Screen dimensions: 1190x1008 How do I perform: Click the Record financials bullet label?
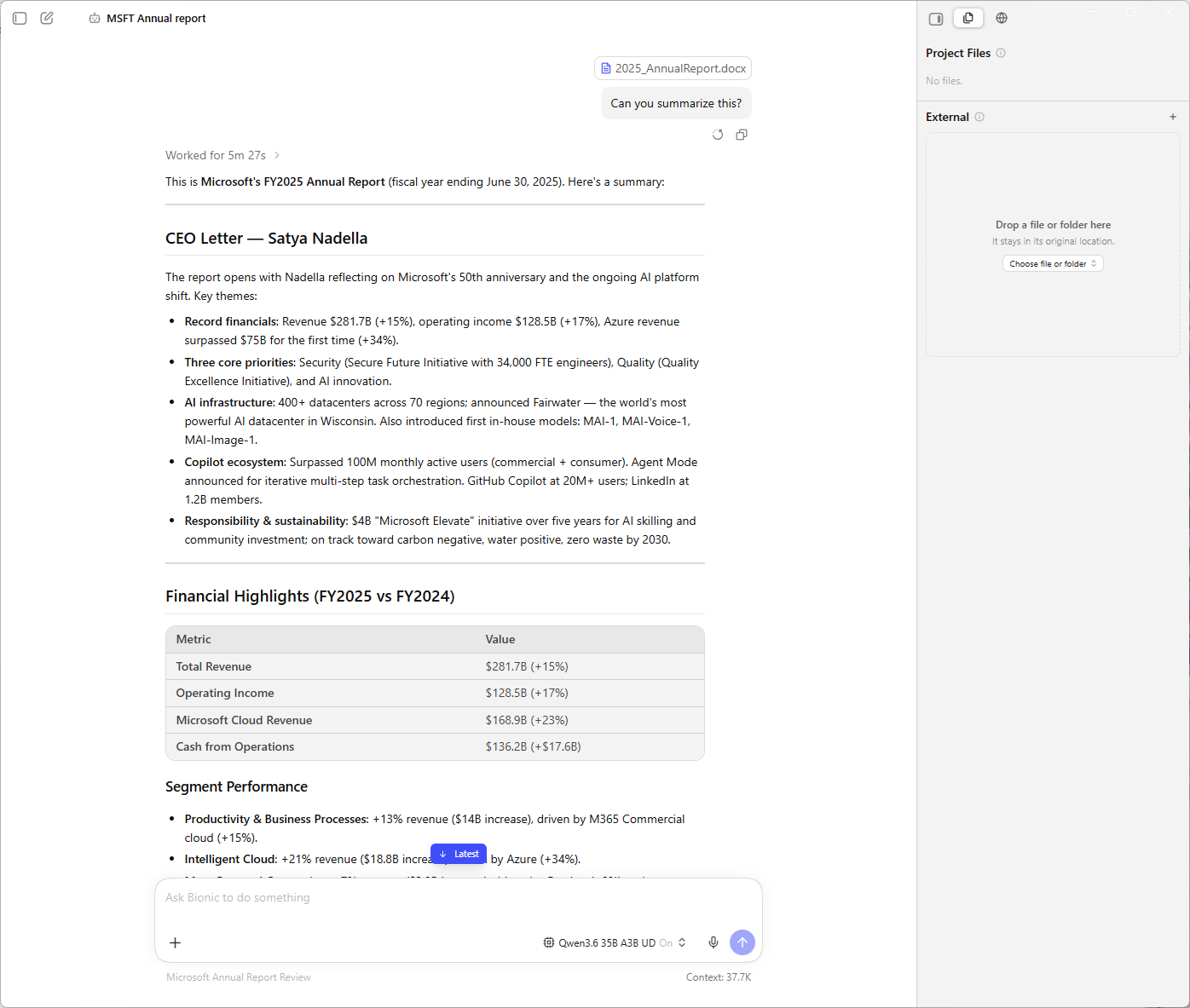coord(232,321)
